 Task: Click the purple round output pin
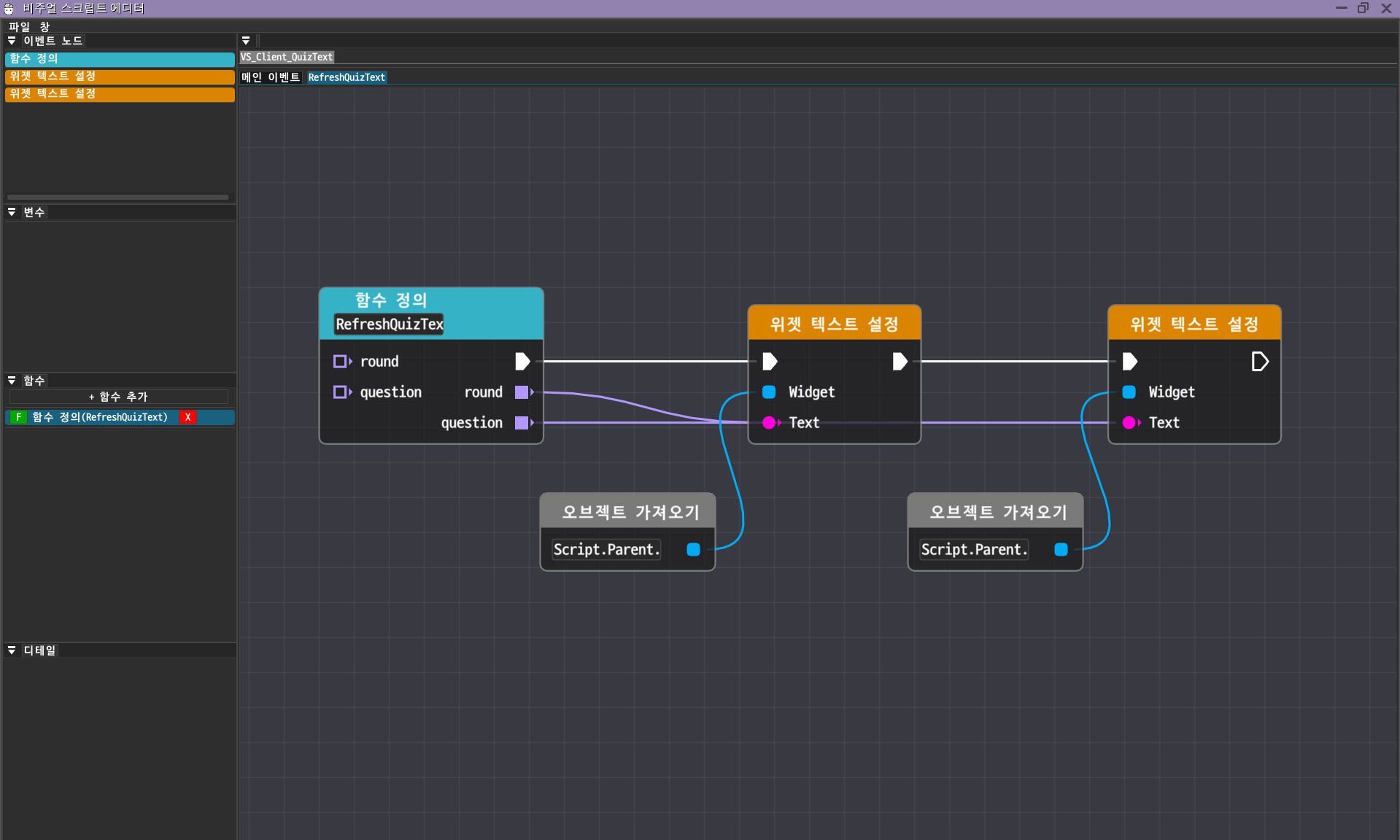[x=522, y=392]
